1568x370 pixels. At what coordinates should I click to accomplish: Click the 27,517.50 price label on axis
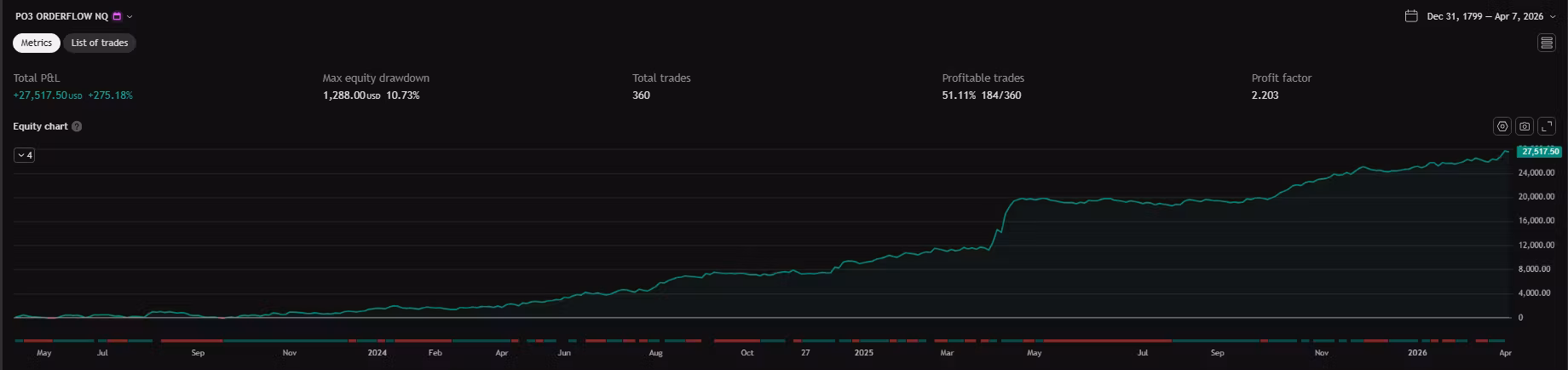[1539, 152]
